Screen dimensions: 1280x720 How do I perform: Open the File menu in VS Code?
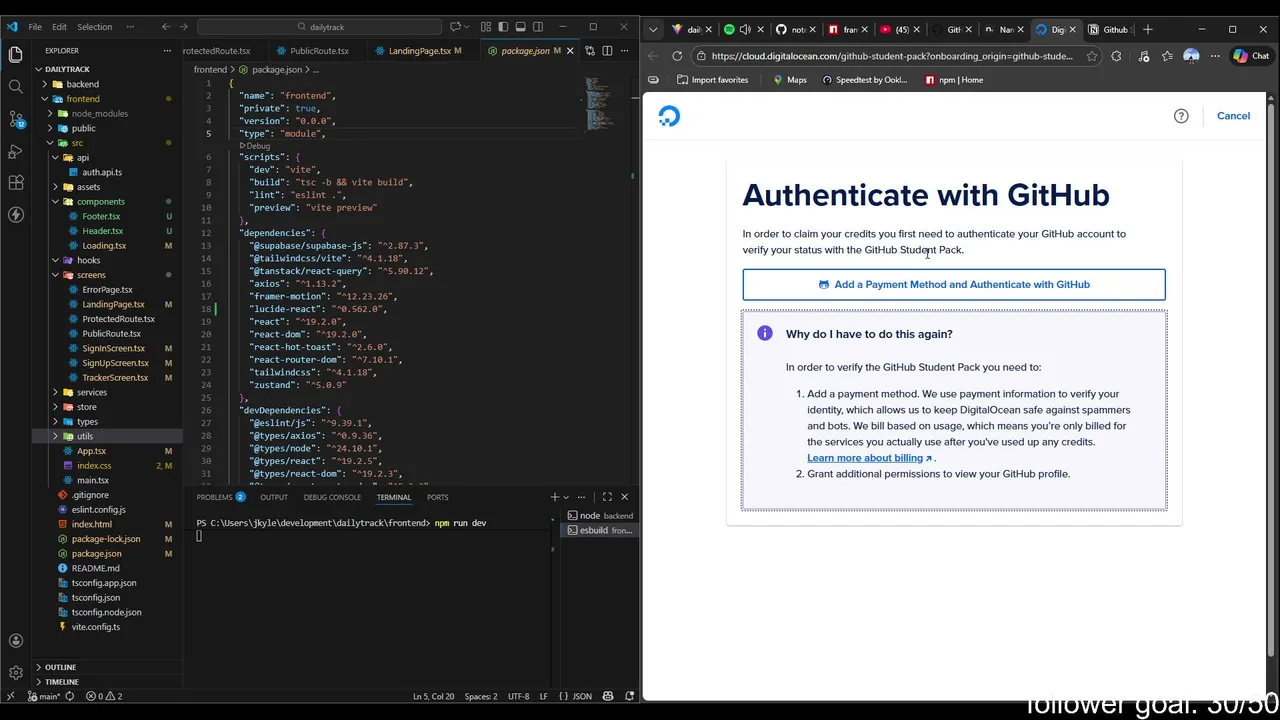click(x=35, y=27)
